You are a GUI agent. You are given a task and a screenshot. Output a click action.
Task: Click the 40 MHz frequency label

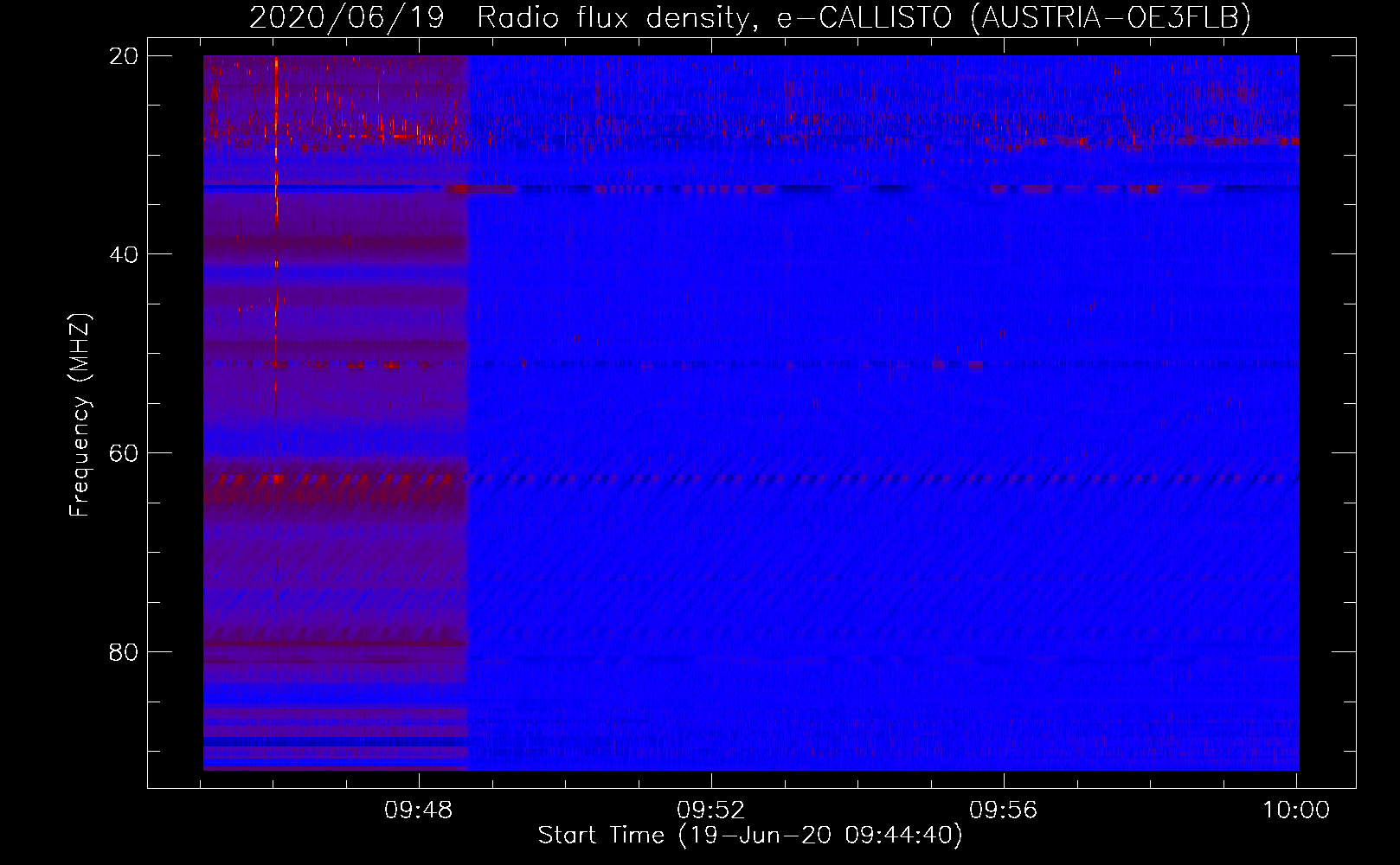click(124, 254)
